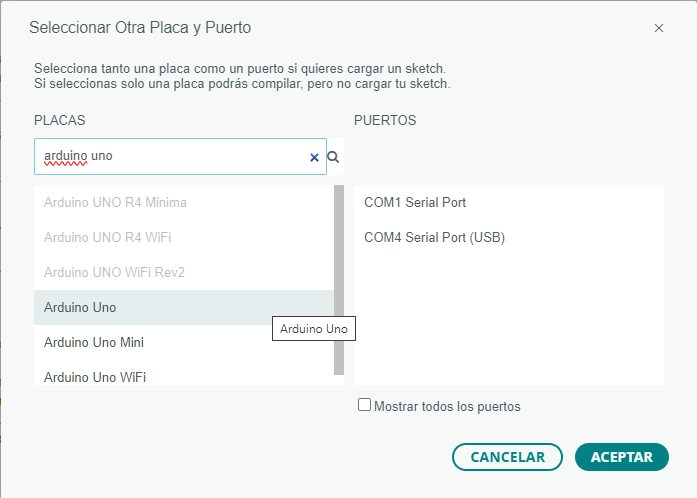Clear the board search text

[x=314, y=157]
